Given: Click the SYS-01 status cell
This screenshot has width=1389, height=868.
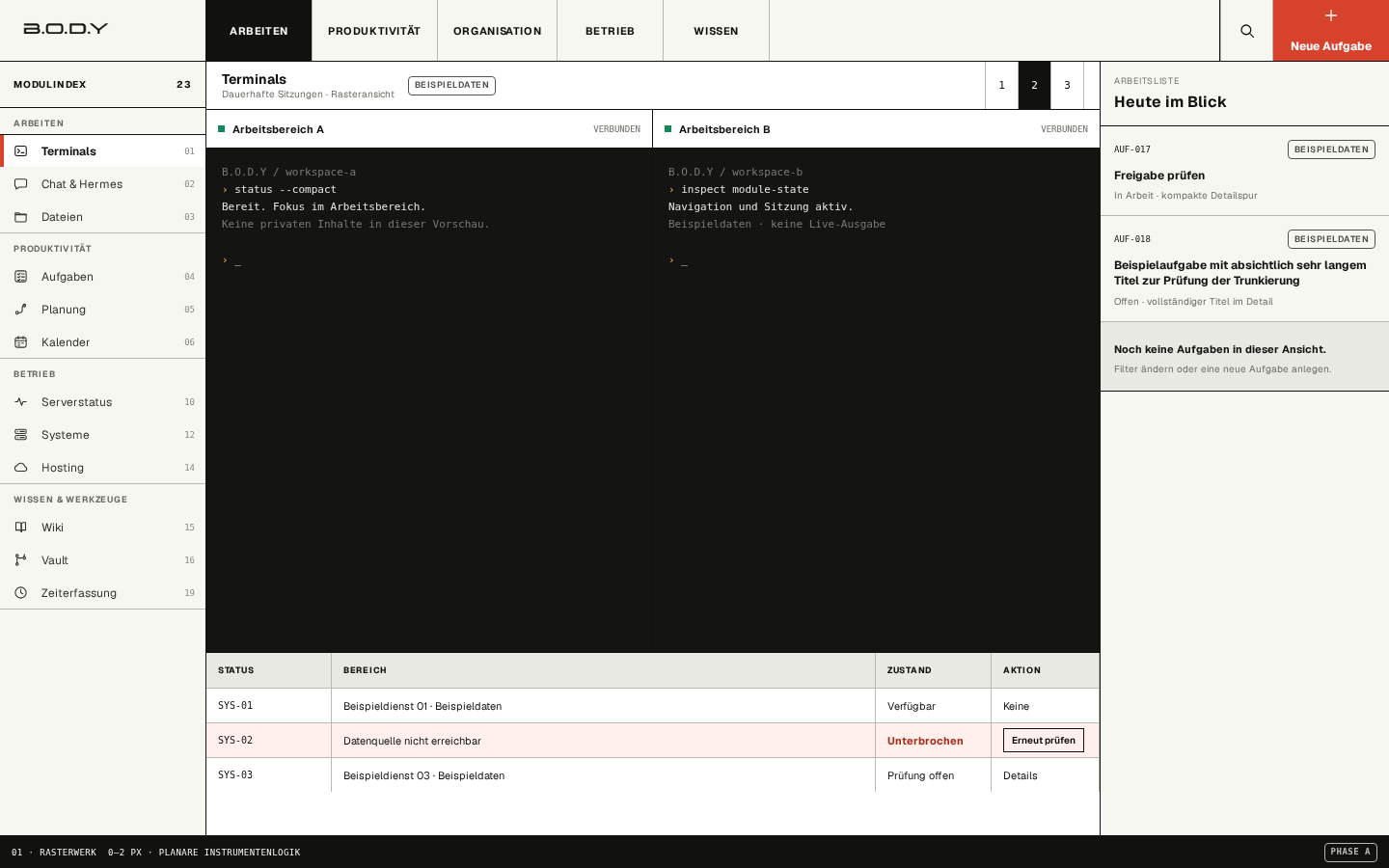Looking at the screenshot, I should (x=268, y=706).
